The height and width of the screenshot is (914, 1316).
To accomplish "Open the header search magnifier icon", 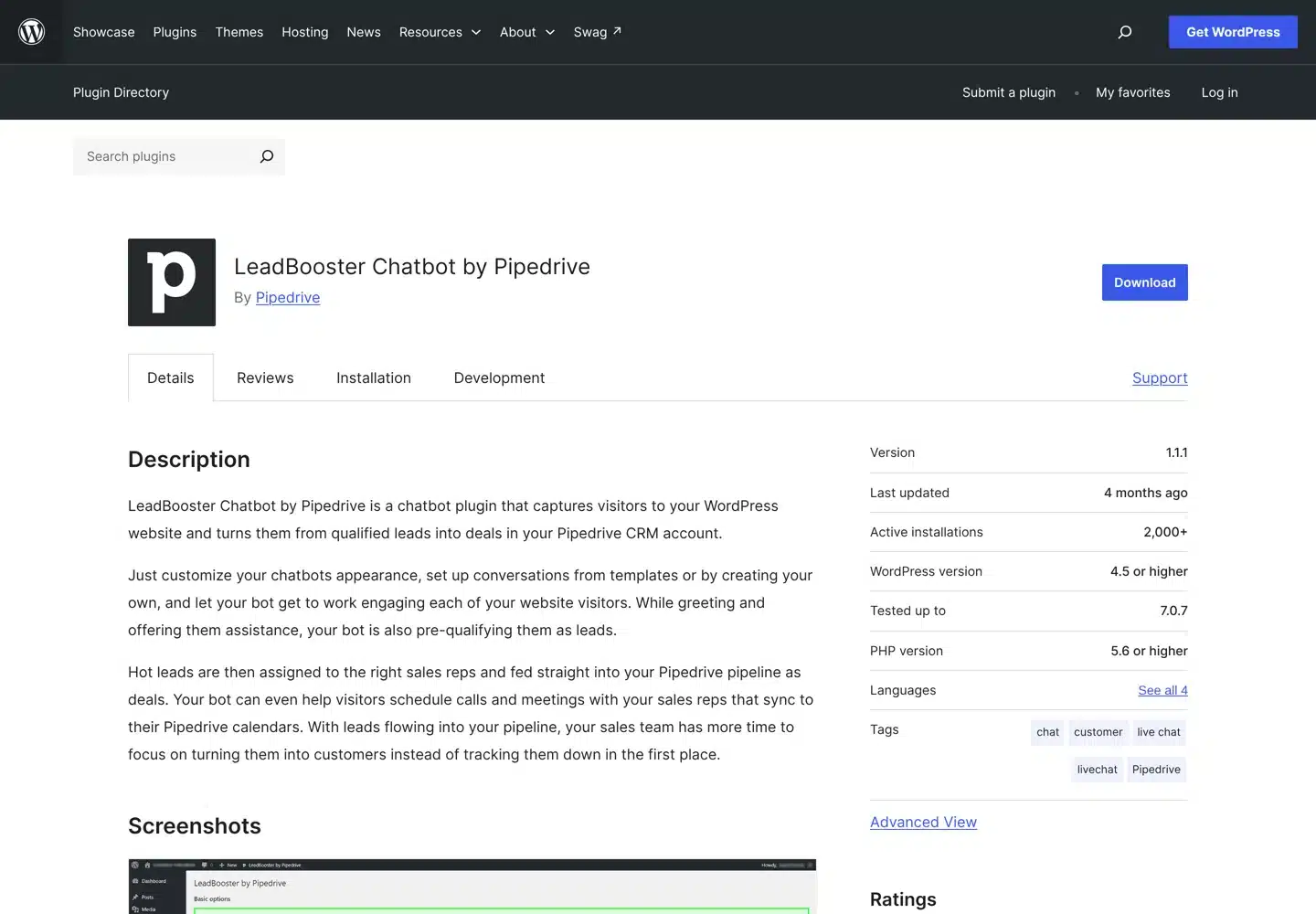I will (1125, 32).
